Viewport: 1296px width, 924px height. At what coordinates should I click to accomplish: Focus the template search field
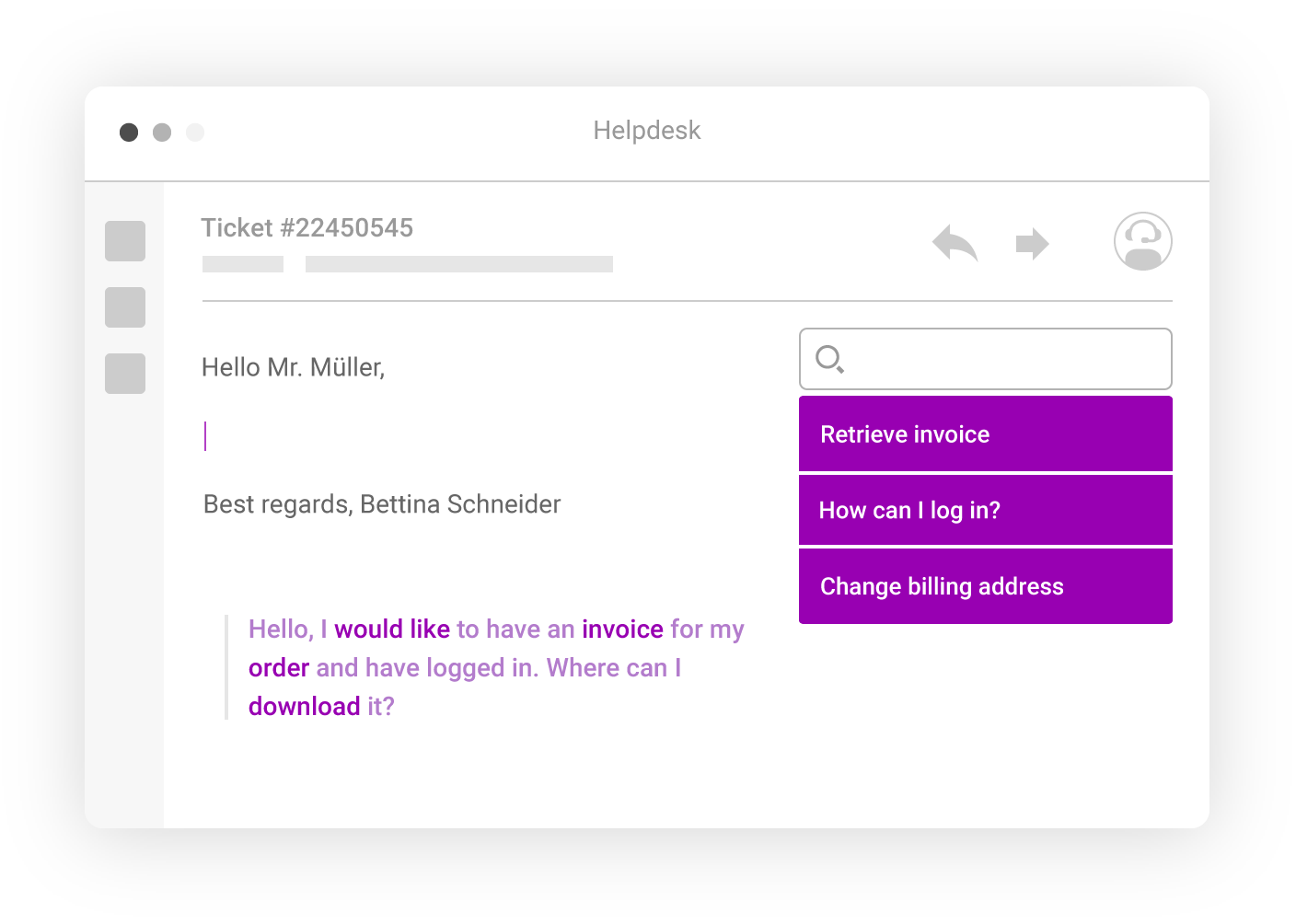pos(986,359)
